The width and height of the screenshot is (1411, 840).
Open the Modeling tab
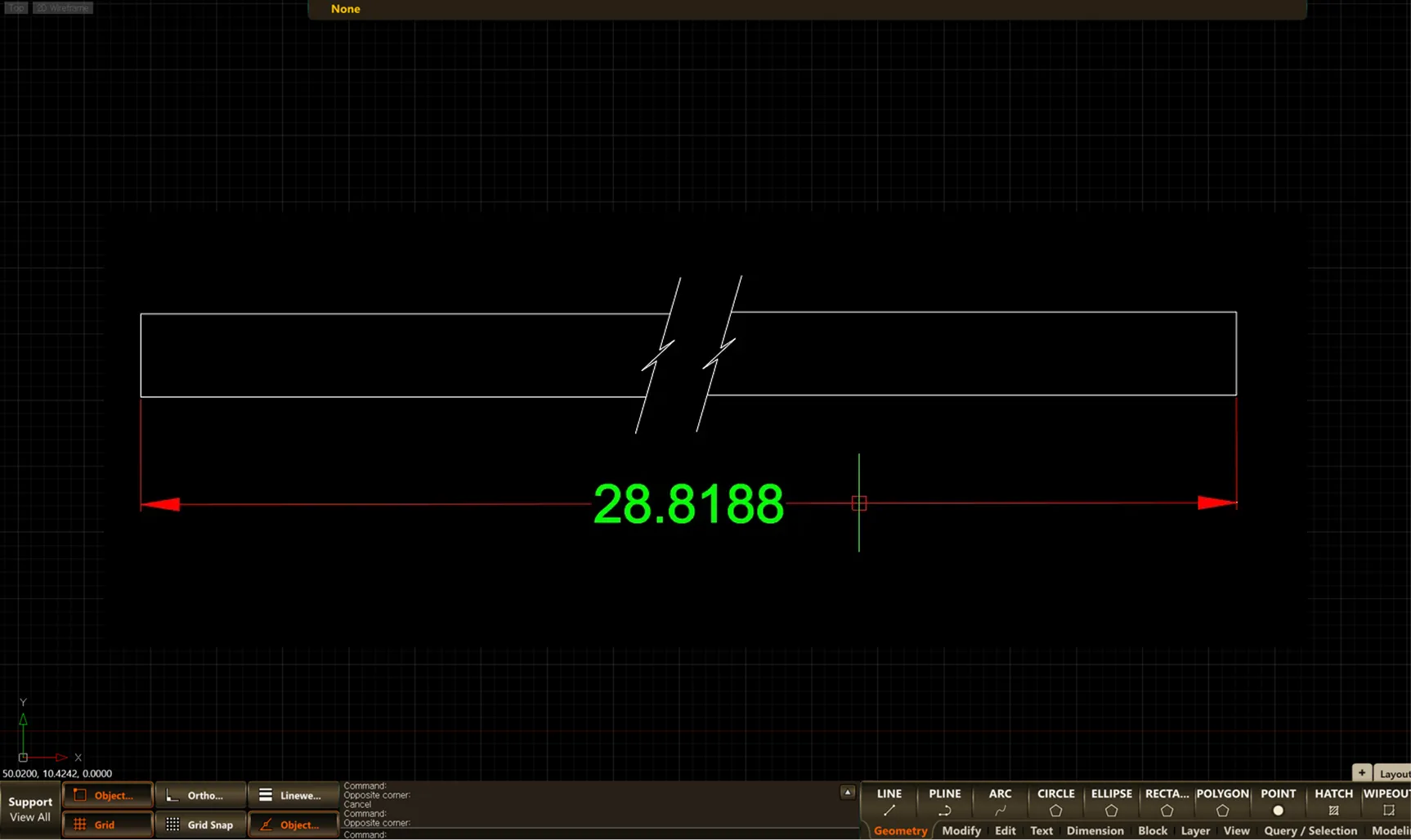[x=1390, y=830]
